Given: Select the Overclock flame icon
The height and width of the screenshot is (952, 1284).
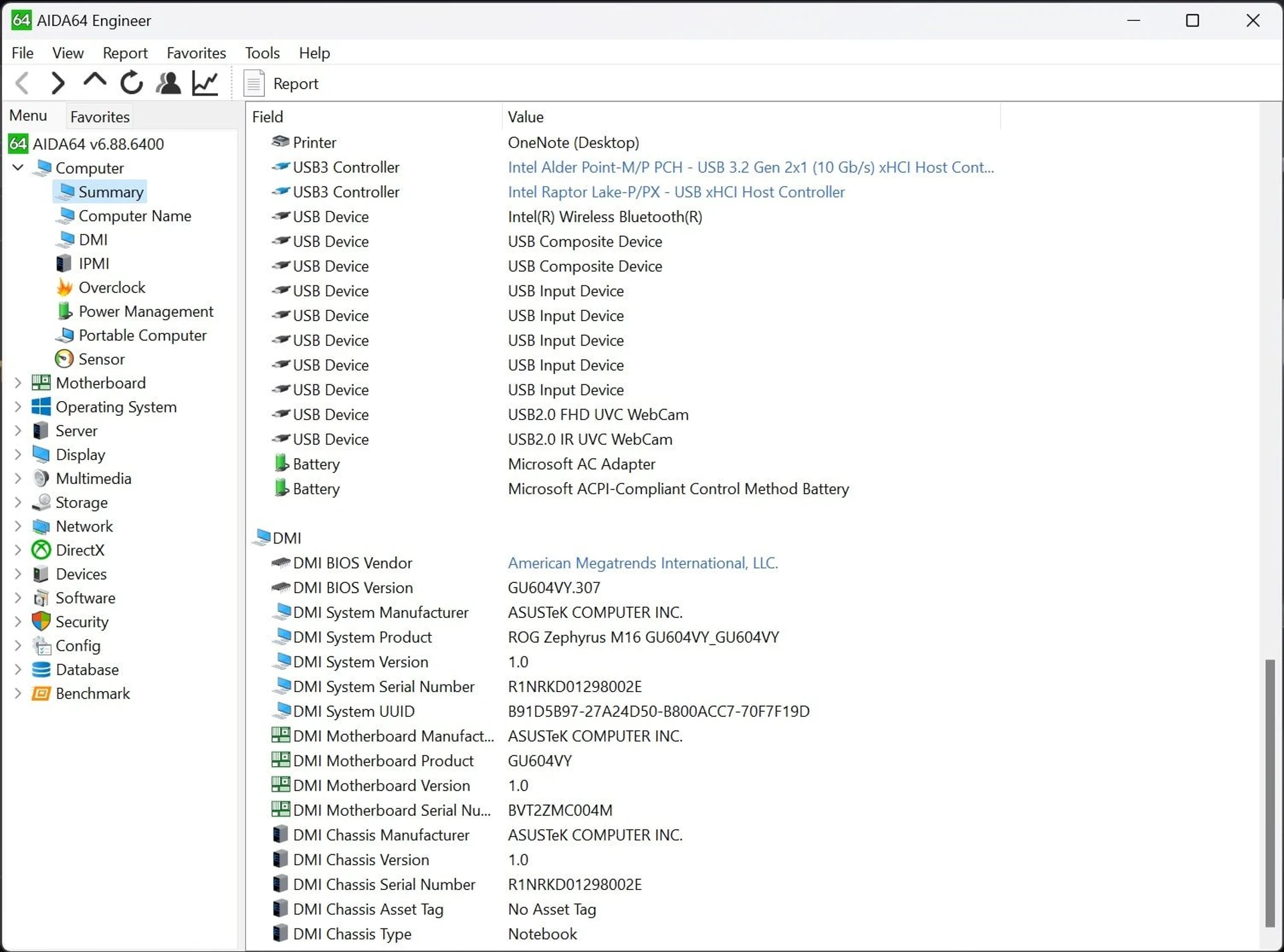Looking at the screenshot, I should tap(64, 287).
